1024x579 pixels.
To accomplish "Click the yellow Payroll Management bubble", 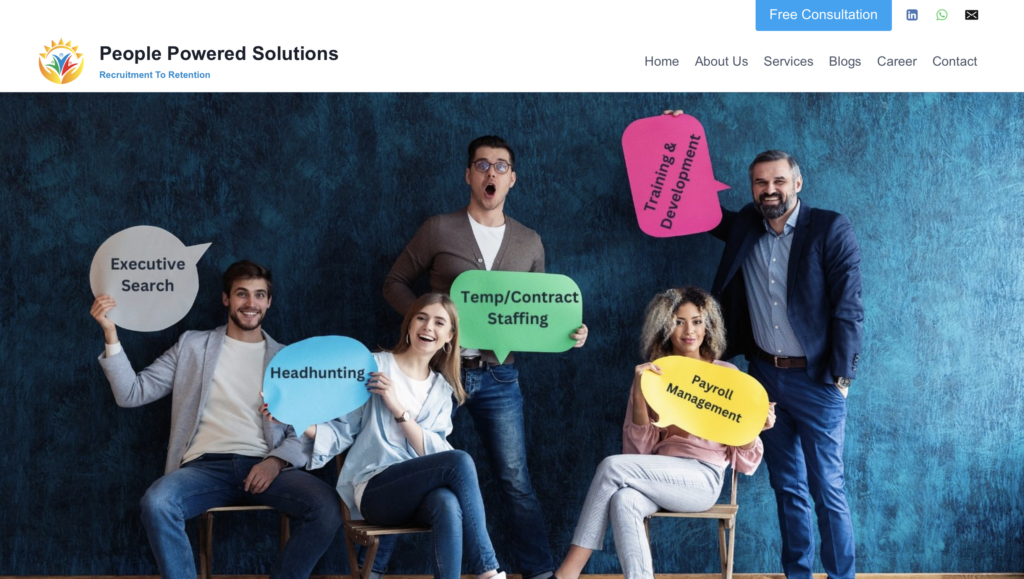I will click(x=704, y=399).
